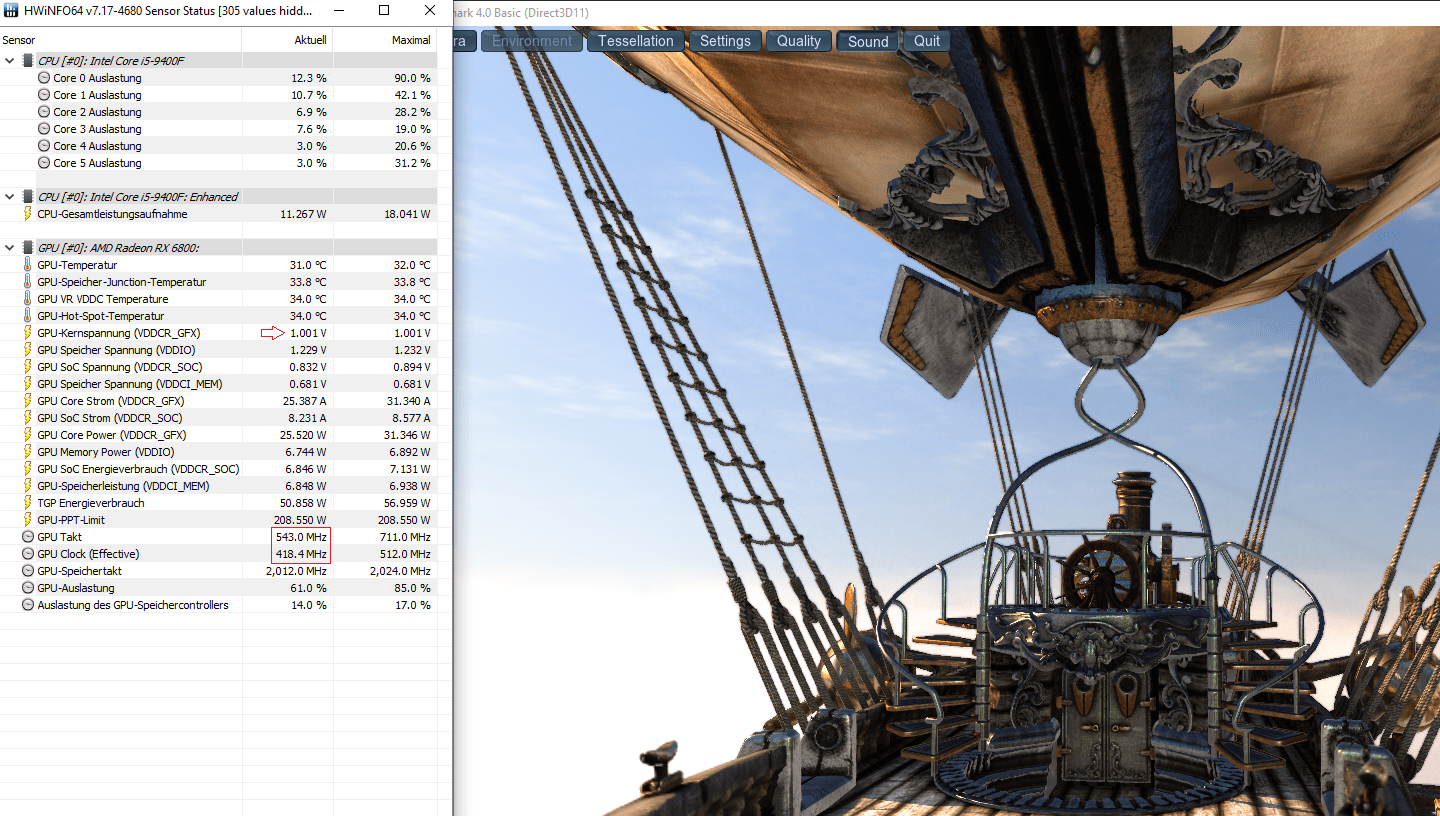The width and height of the screenshot is (1440, 816).
Task: Click lightning icon of GPU-Kernspannung (VDDCR_GFX)
Action: [x=28, y=333]
